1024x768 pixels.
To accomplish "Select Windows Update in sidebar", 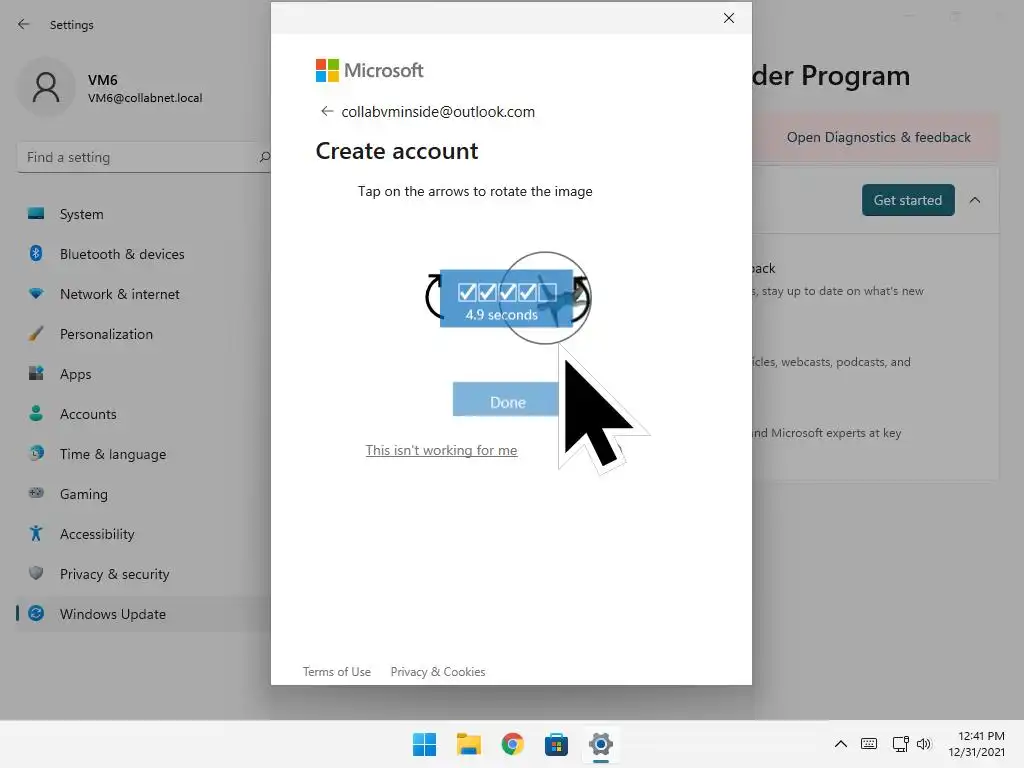I will point(144,614).
